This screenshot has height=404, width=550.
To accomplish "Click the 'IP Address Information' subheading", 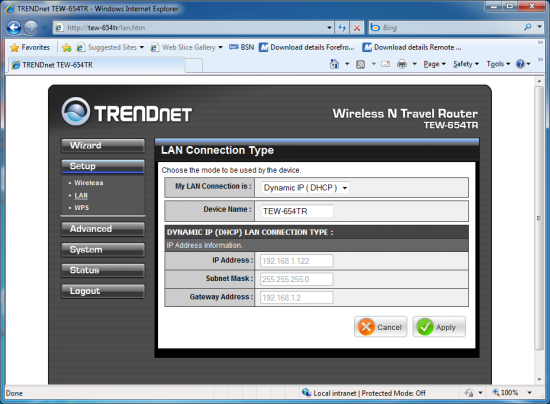I will (204, 245).
